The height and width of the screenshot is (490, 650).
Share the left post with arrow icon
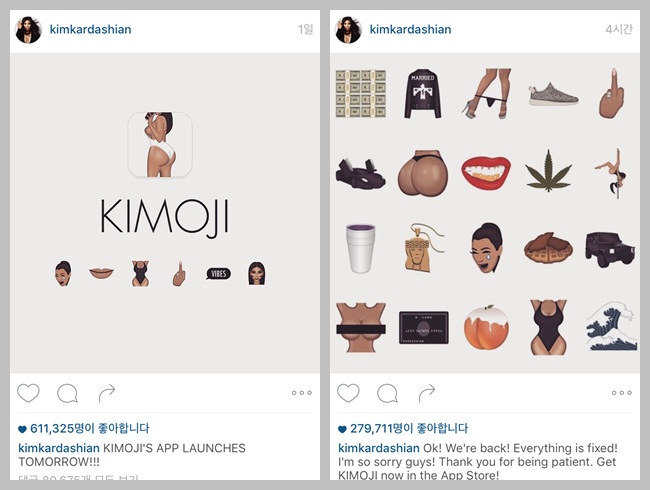107,393
